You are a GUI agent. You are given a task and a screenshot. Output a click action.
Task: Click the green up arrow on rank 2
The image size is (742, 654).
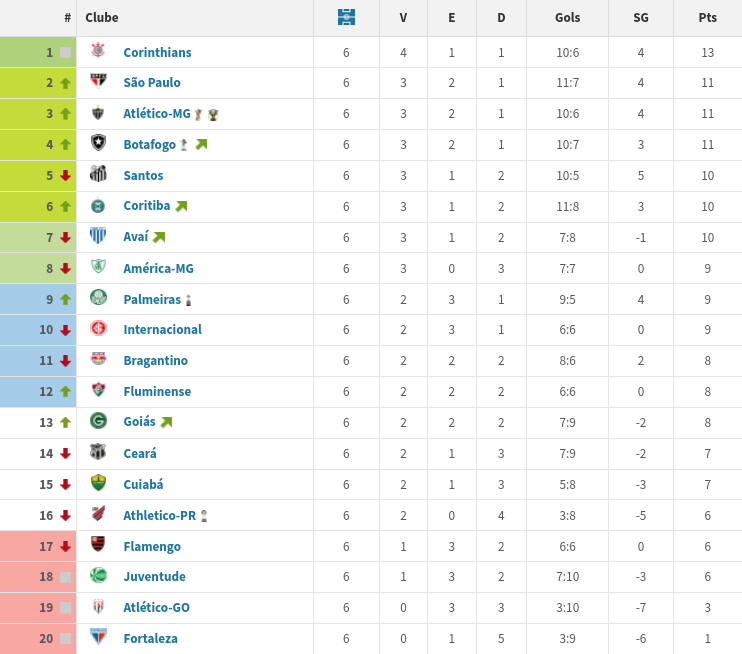pyautogui.click(x=65, y=83)
